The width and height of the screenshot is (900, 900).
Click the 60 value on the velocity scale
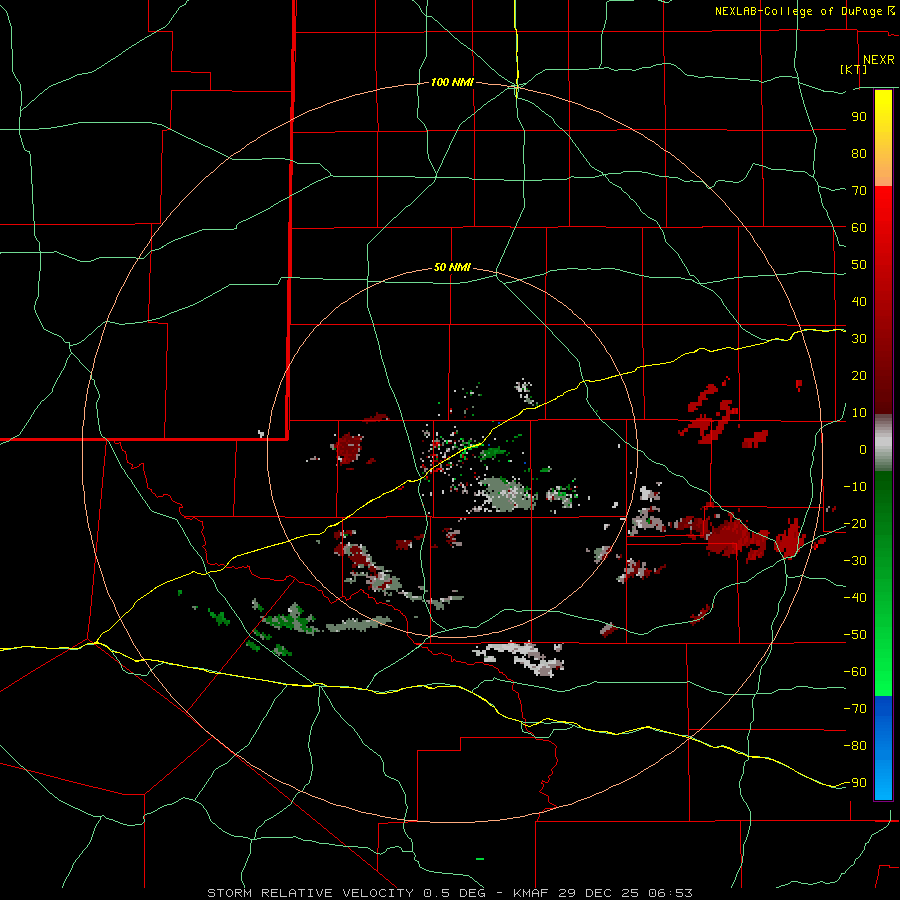click(x=859, y=228)
